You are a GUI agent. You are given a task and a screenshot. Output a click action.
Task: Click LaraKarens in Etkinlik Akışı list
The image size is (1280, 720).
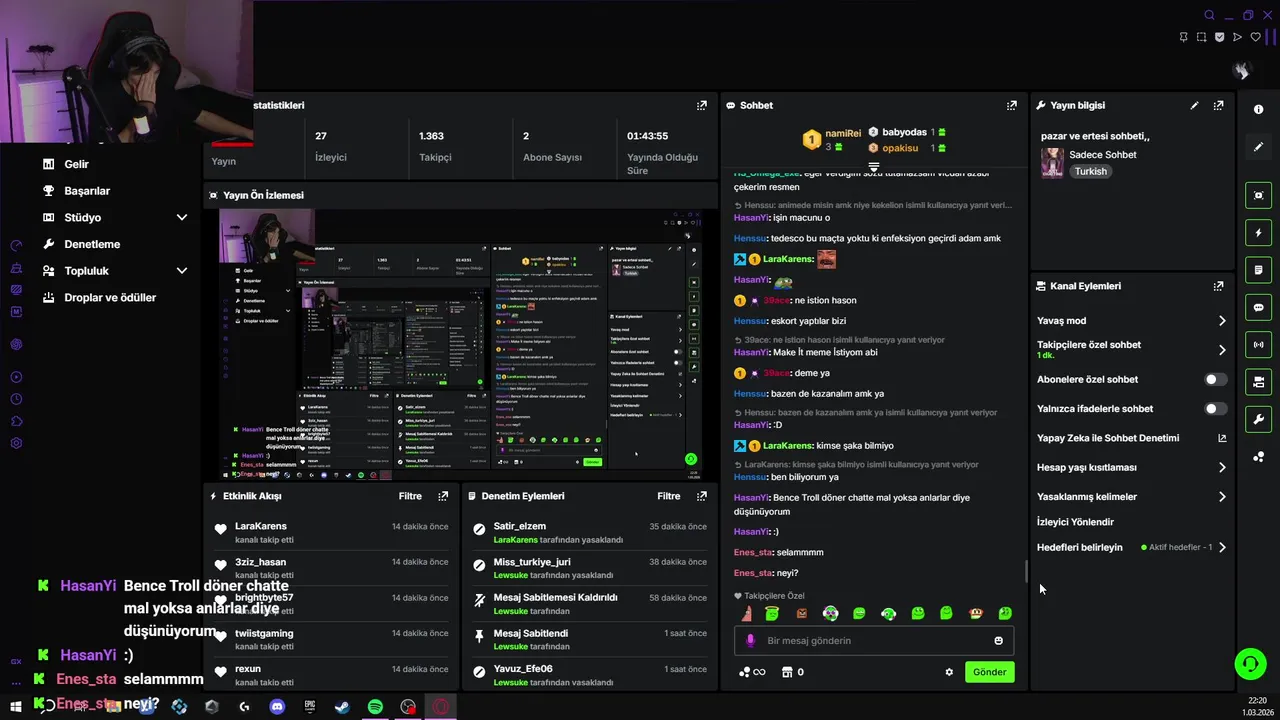[261, 526]
